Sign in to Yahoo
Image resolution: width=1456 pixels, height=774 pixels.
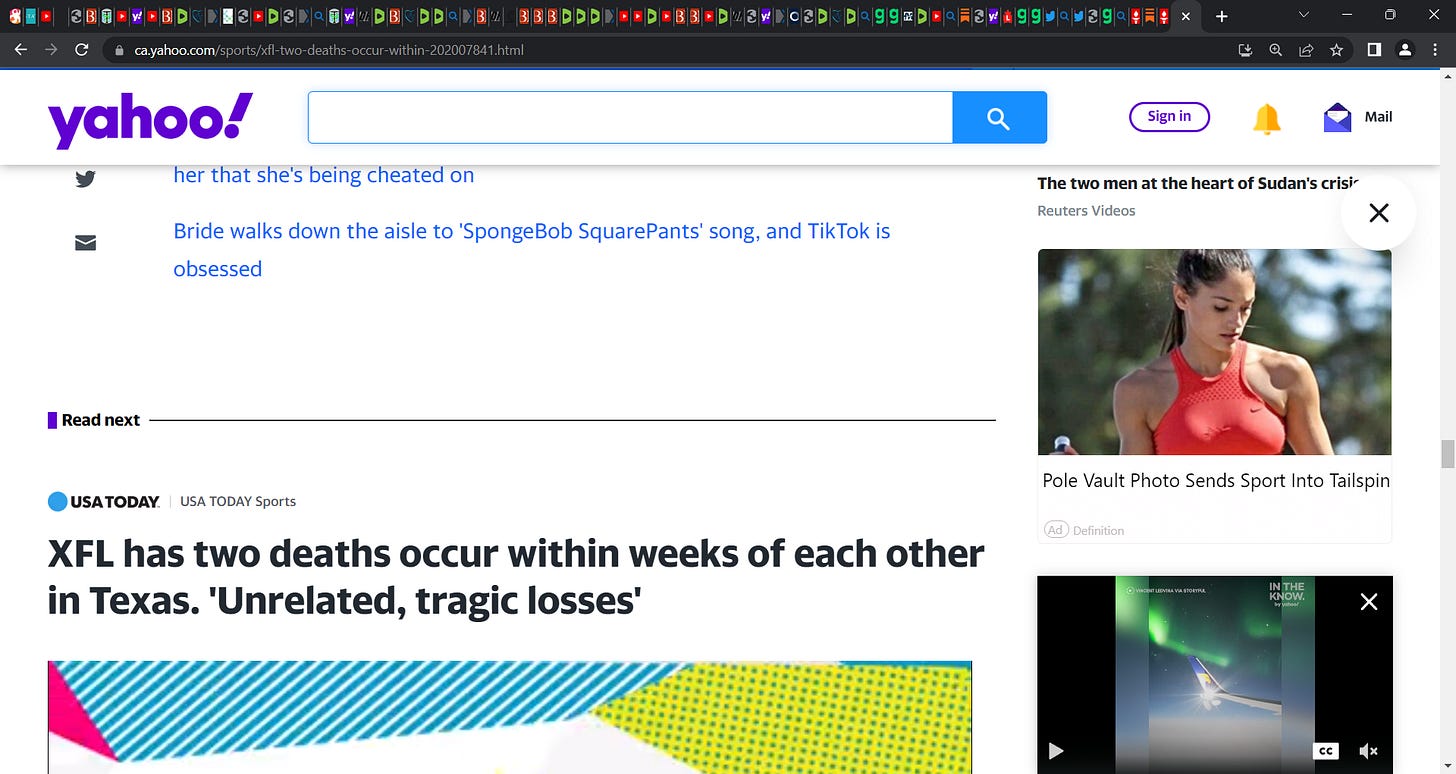click(1169, 117)
